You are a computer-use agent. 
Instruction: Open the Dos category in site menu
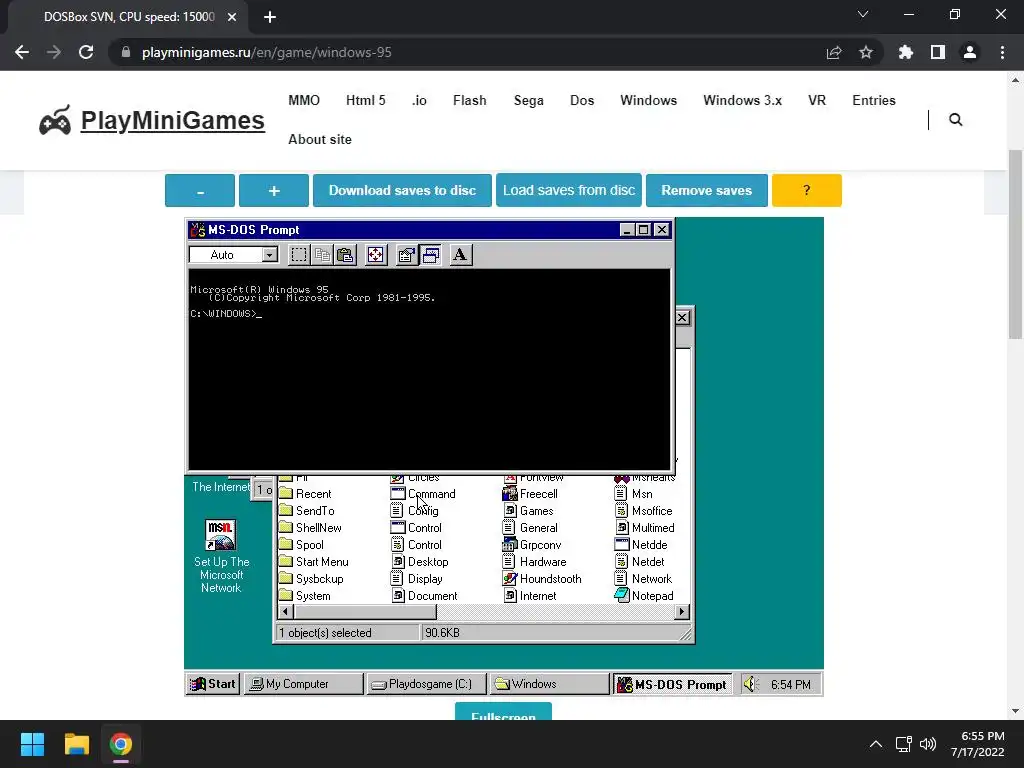click(x=582, y=101)
